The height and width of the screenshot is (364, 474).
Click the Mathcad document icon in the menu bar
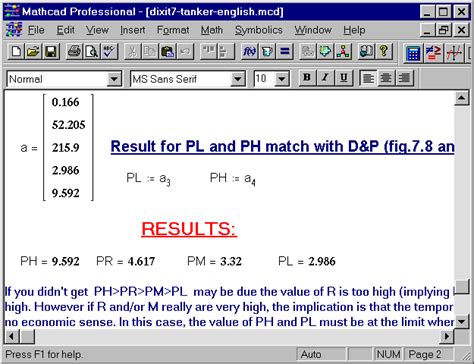[14, 30]
